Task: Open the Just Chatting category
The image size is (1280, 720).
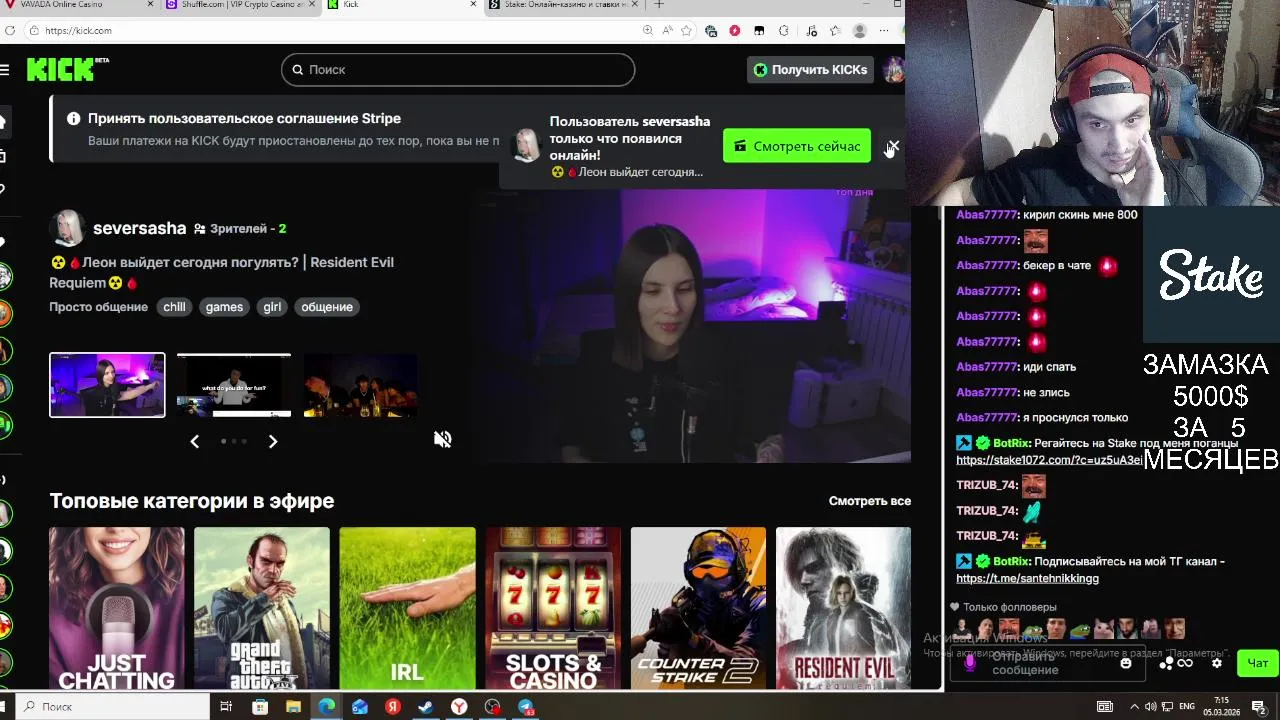Action: click(x=117, y=608)
